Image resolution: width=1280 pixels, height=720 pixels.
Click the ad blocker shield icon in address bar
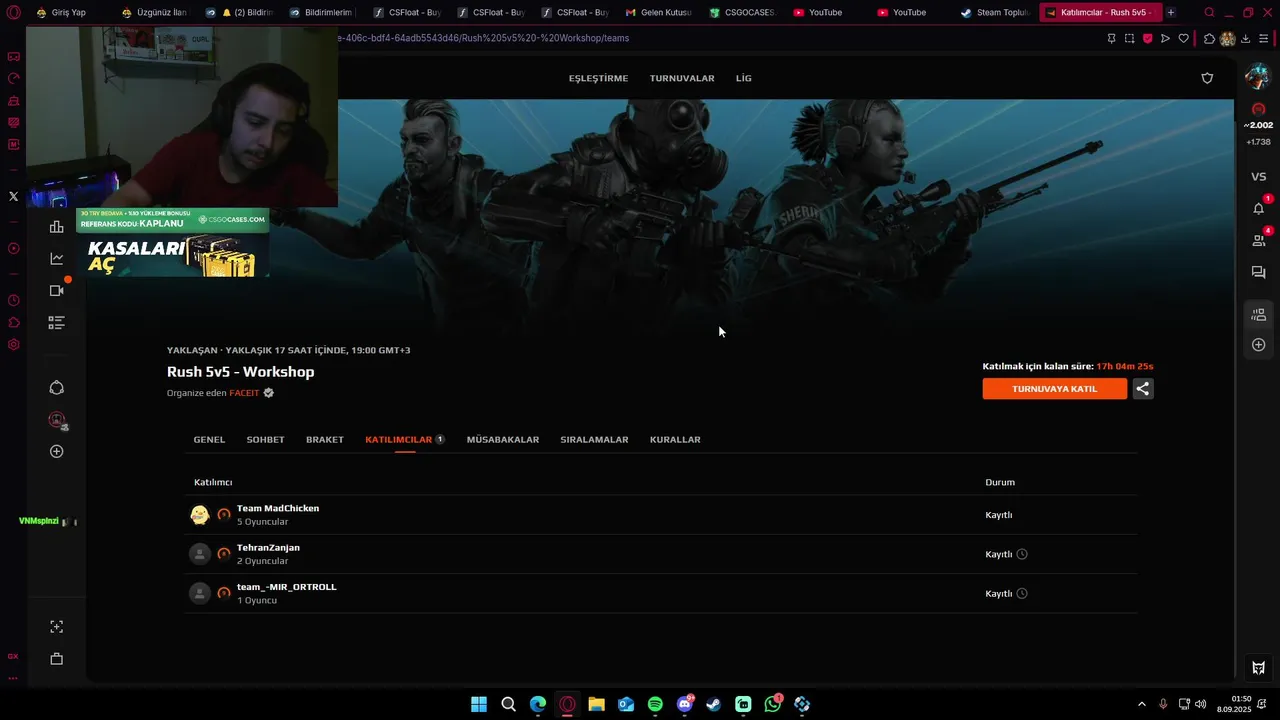click(1147, 38)
